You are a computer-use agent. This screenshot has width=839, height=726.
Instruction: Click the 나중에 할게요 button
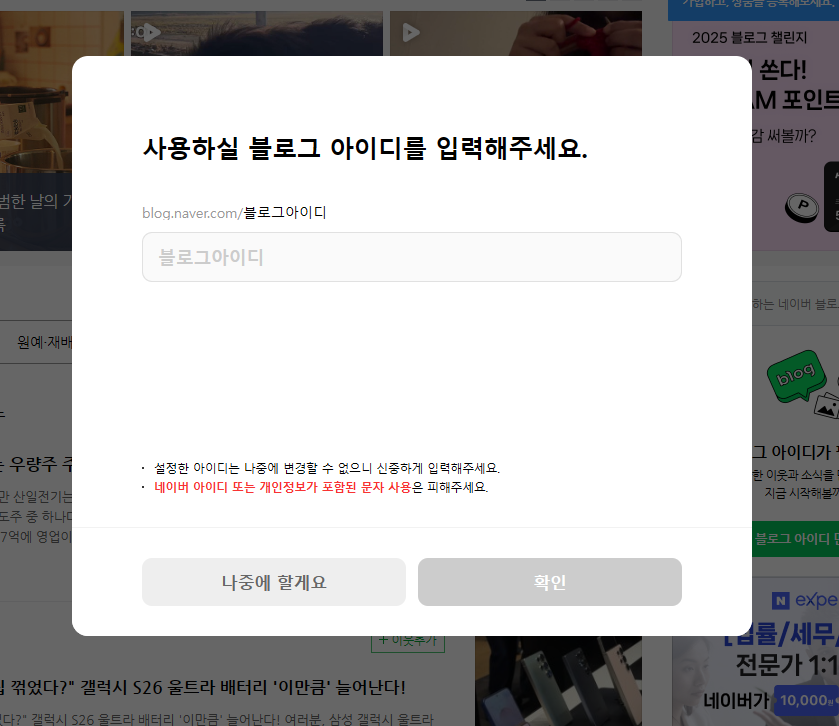coord(274,582)
